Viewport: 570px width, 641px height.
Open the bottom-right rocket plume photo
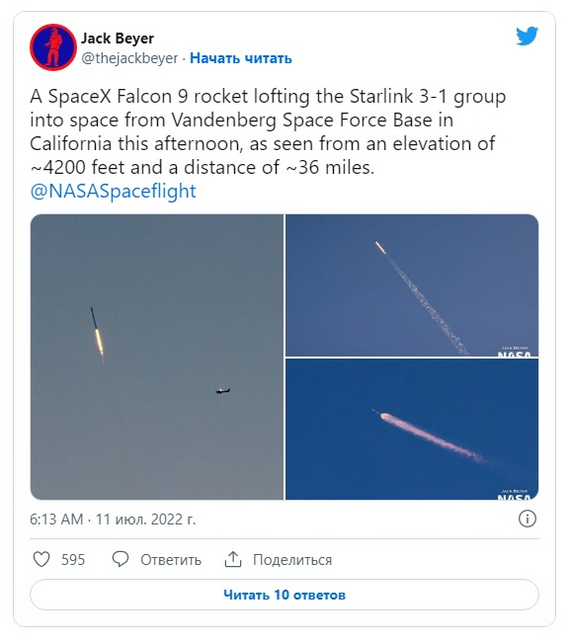point(412,429)
